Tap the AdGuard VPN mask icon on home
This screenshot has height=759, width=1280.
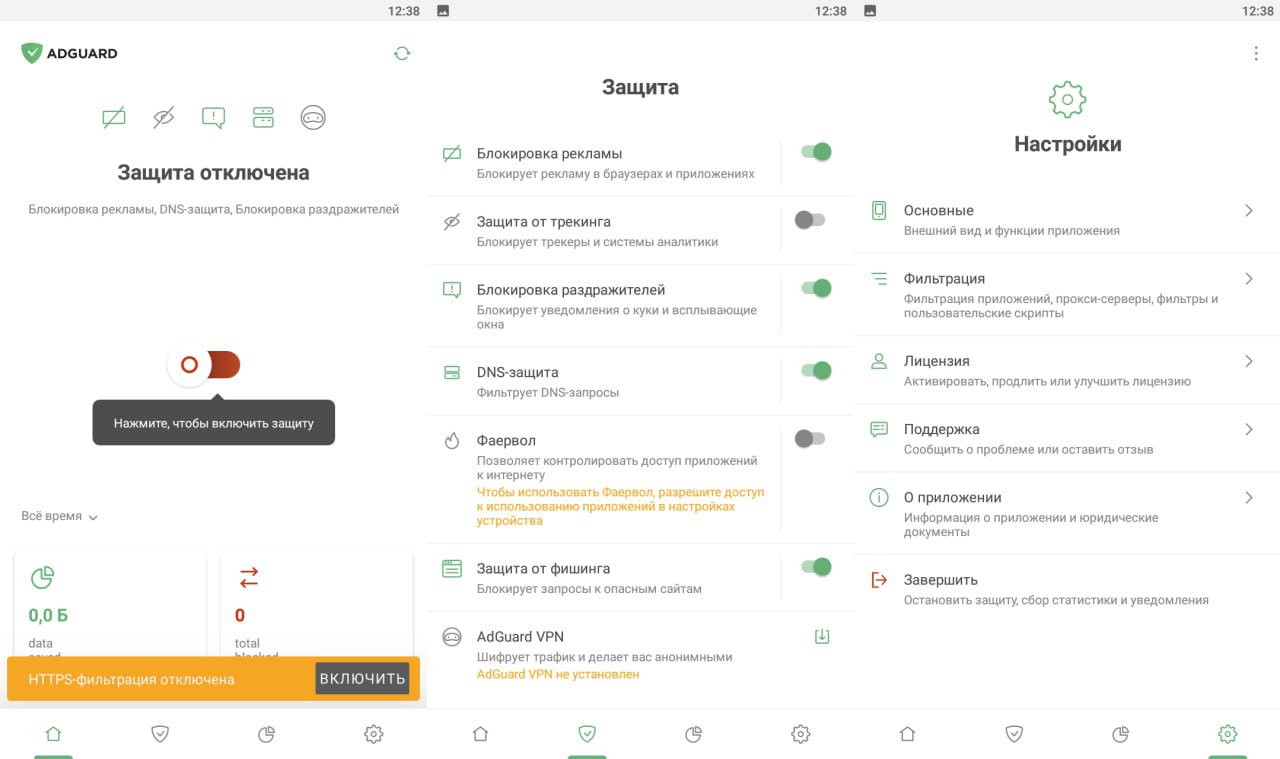coord(313,118)
